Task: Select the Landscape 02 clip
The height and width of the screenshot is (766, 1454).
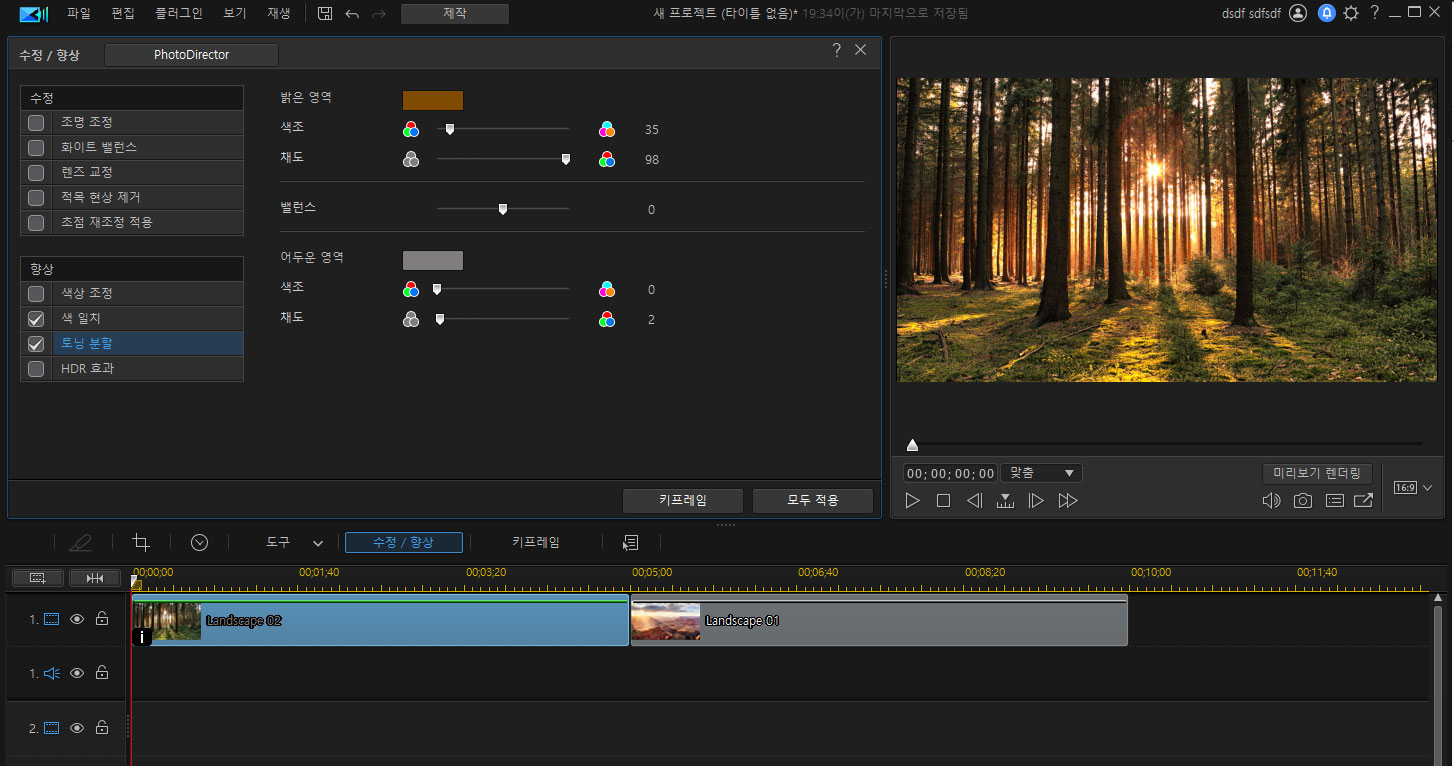Action: coord(380,621)
